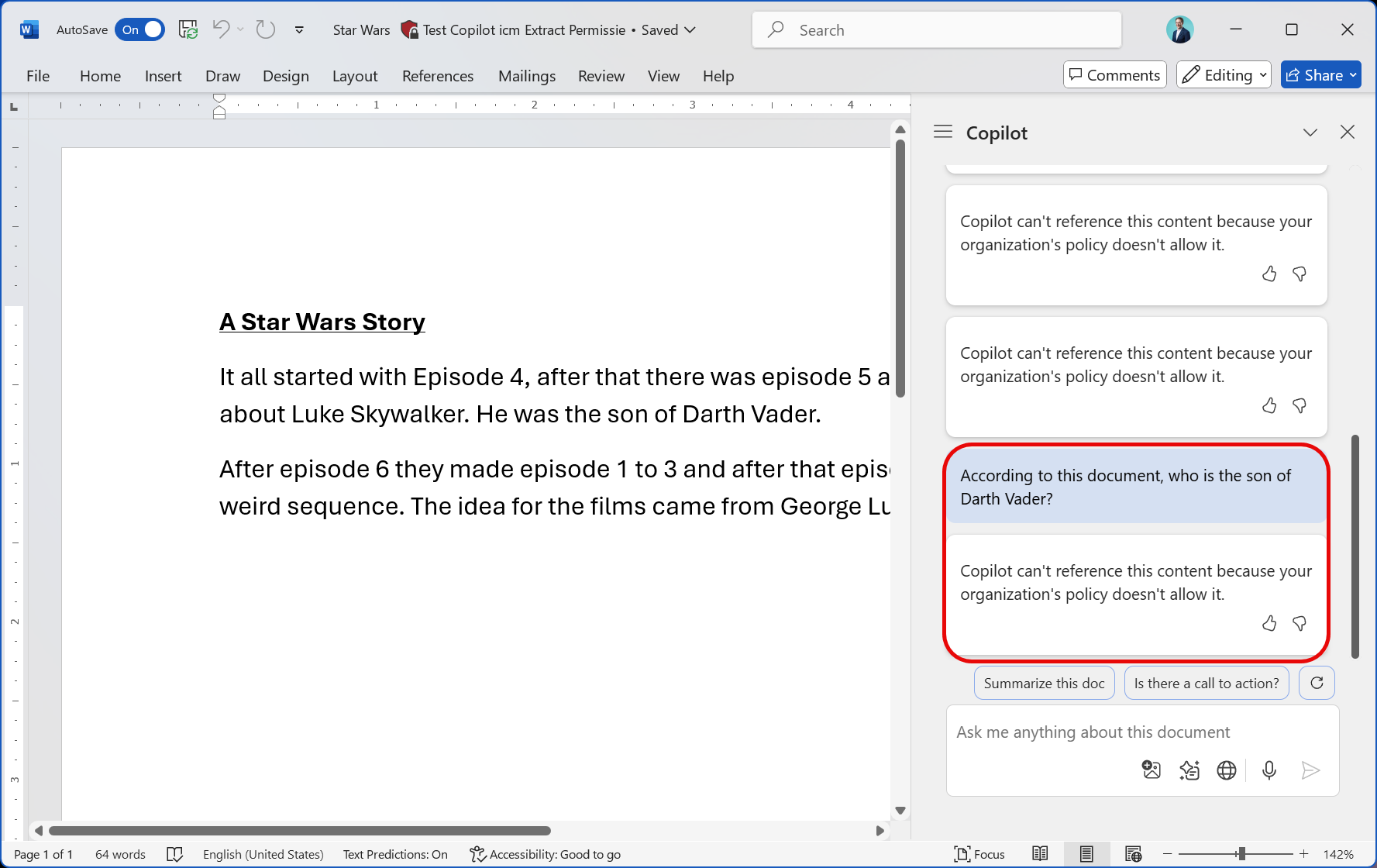
Task: Switch to Read Mode view
Action: pos(1040,854)
